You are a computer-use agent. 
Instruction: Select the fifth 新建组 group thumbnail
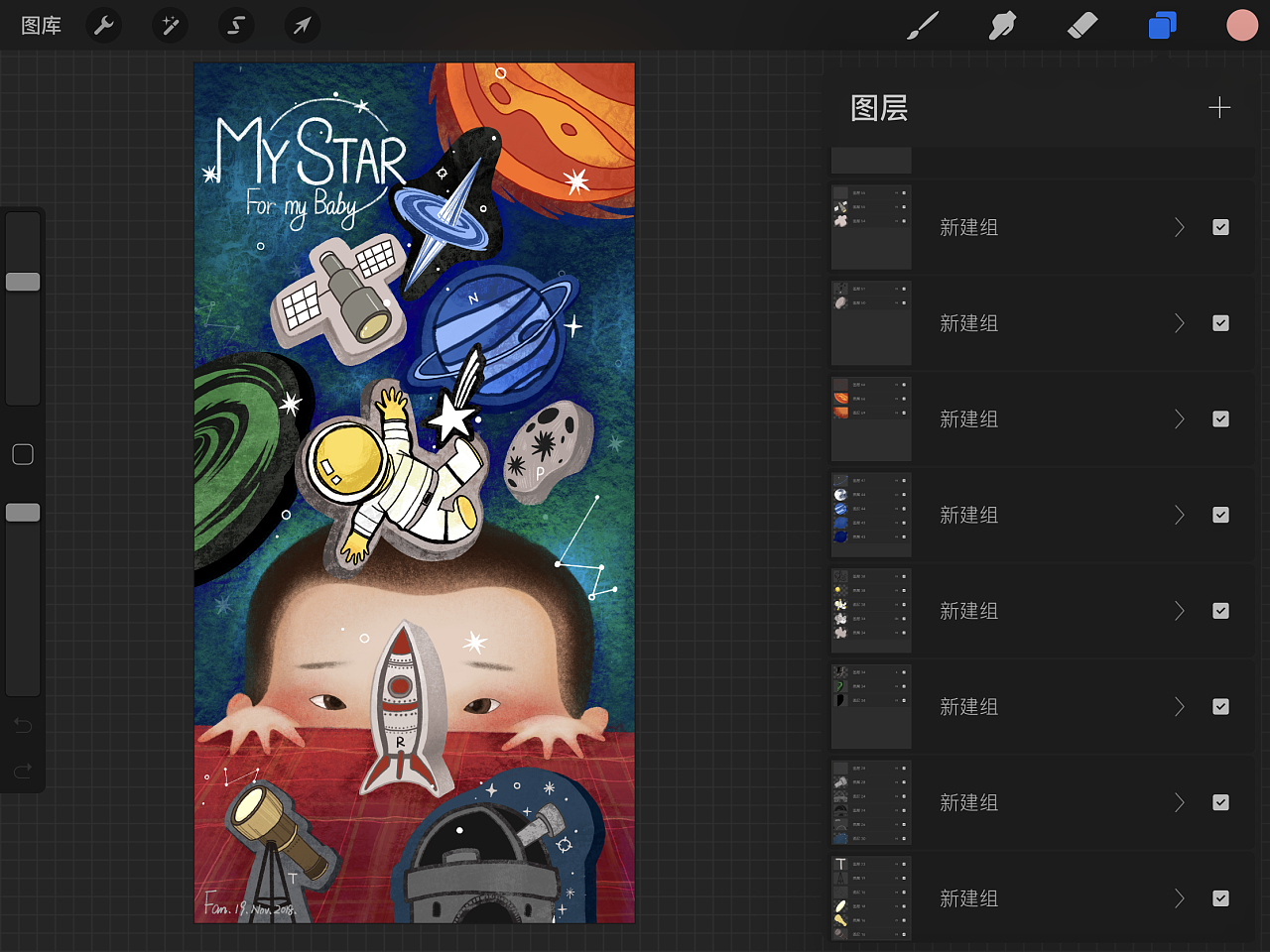pos(871,611)
